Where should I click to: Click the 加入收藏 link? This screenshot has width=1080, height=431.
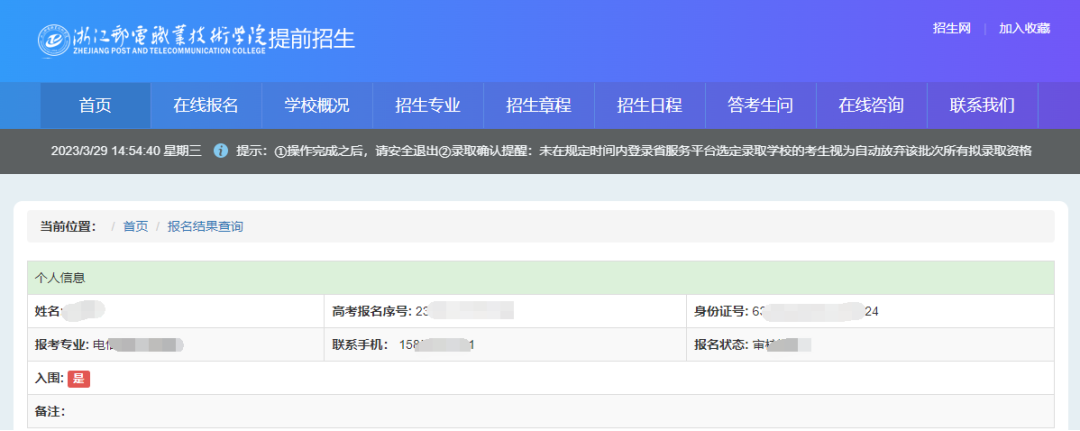1024,28
